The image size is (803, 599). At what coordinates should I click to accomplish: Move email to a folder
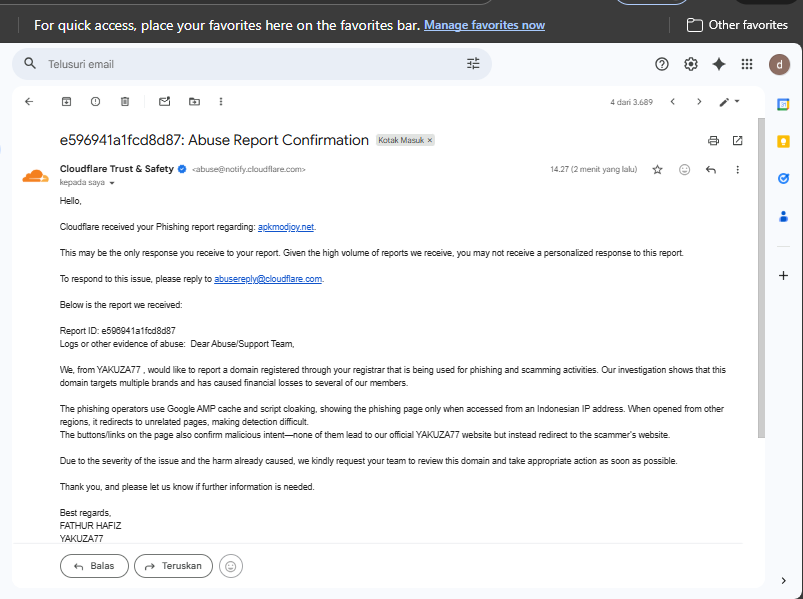click(194, 101)
